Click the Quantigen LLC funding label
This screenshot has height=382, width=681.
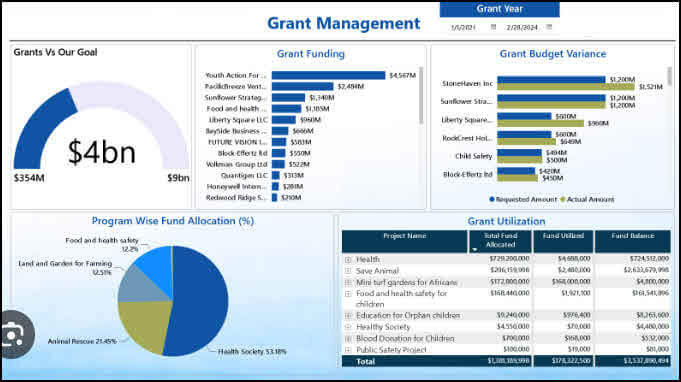tap(244, 175)
